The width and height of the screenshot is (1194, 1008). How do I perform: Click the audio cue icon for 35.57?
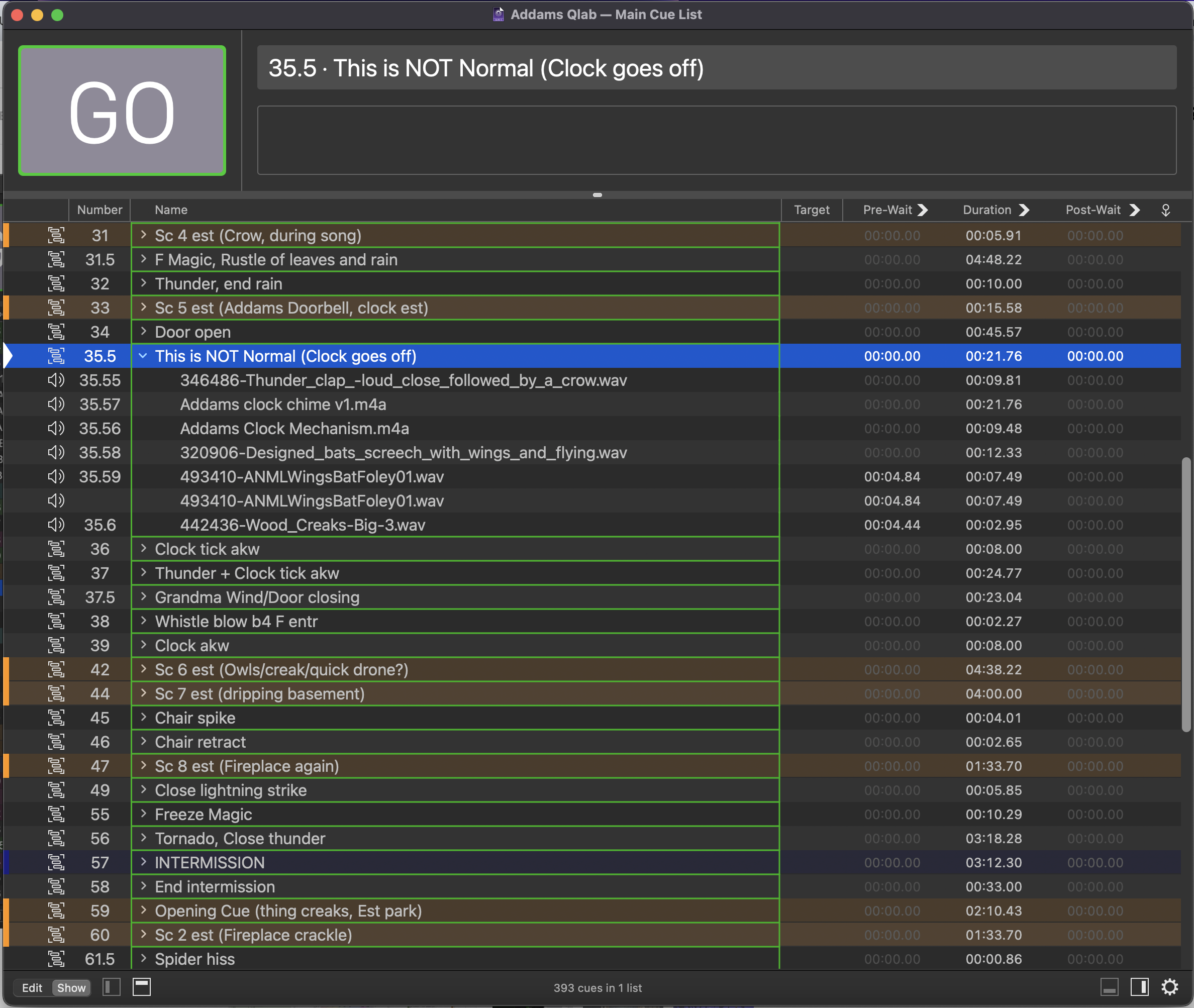pyautogui.click(x=55, y=404)
